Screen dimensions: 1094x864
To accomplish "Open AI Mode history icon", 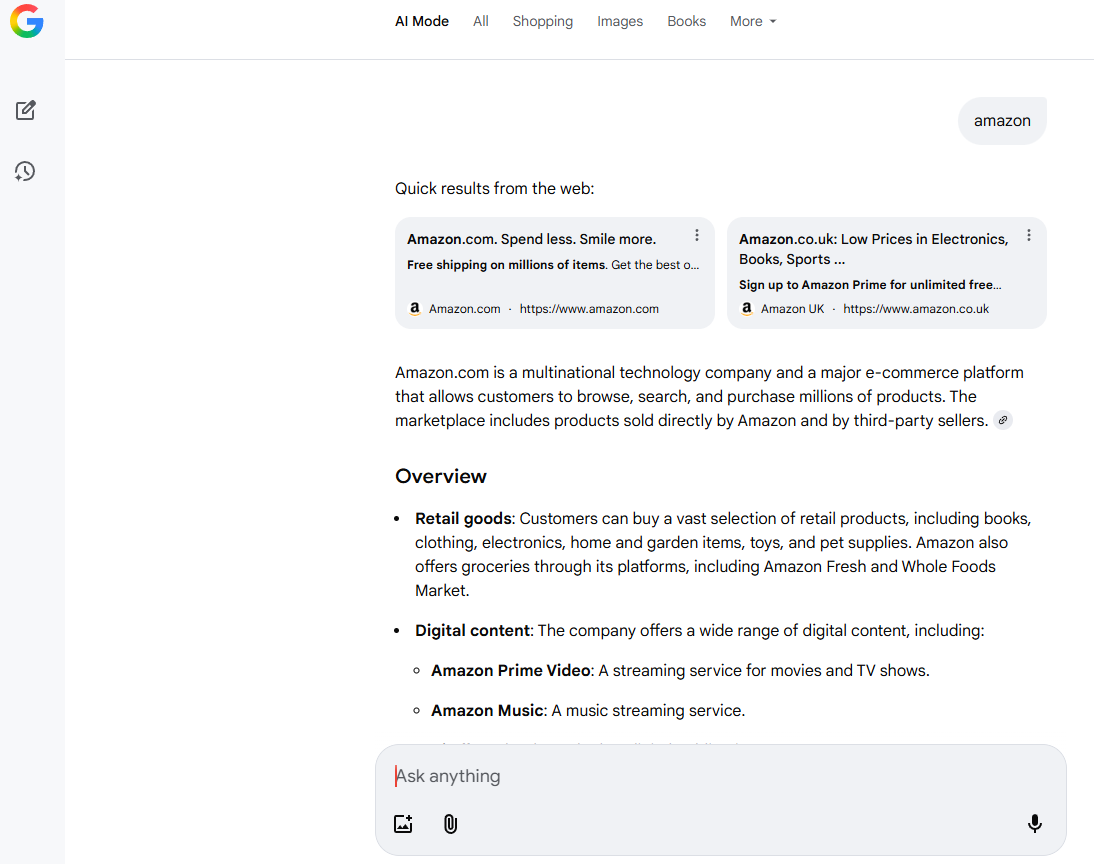I will pos(26,172).
